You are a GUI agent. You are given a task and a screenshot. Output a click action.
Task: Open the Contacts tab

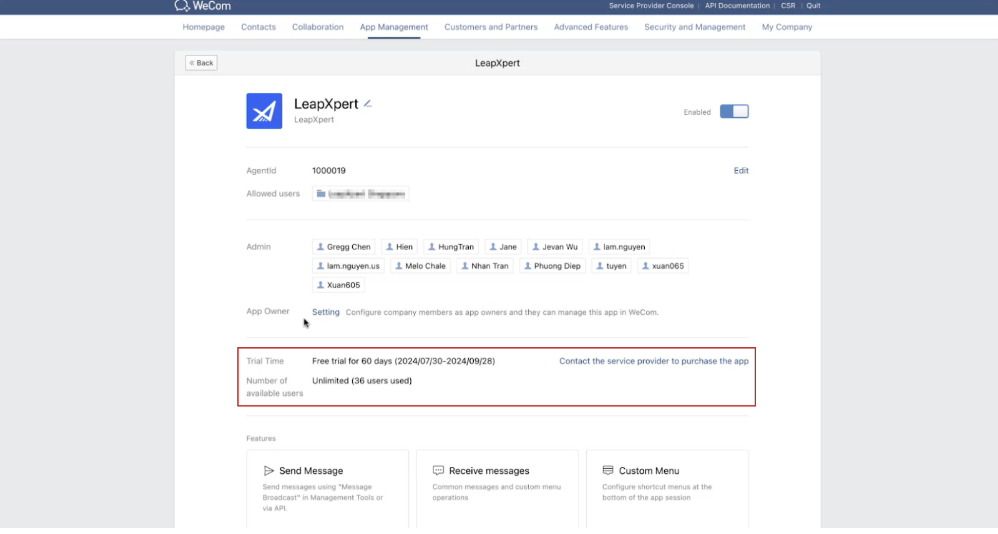(x=258, y=27)
